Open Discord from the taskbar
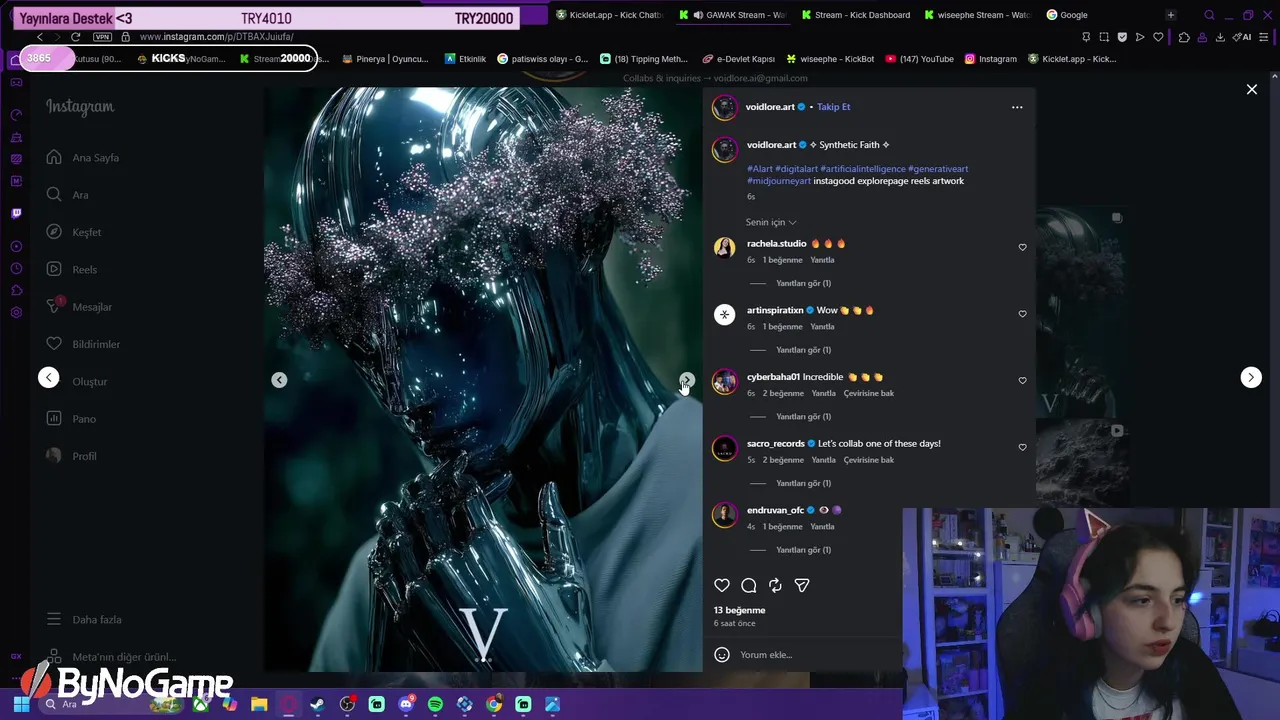The image size is (1280, 720). pos(406,705)
